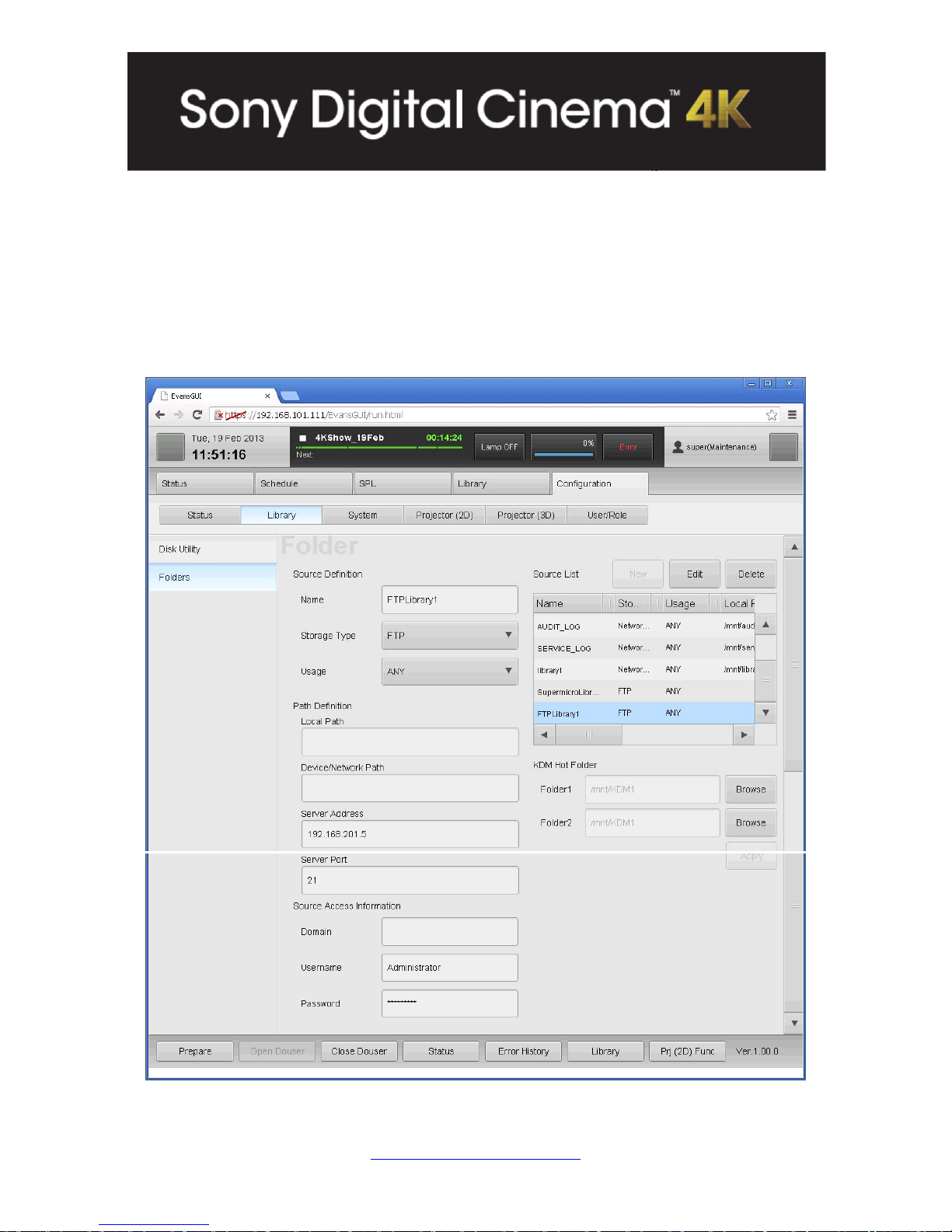The image size is (952, 1232).
Task: Open the Usage dropdown showing ANY
Action: (x=450, y=671)
